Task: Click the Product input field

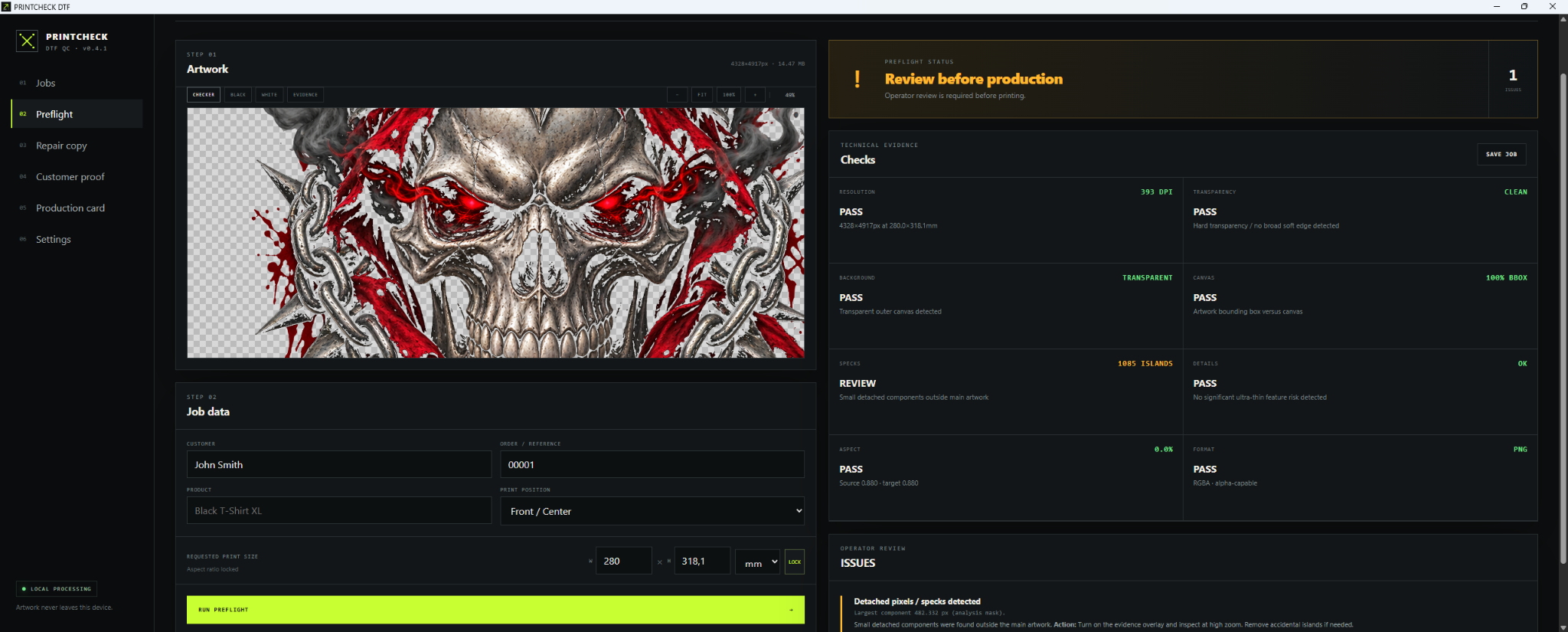Action: (x=339, y=510)
